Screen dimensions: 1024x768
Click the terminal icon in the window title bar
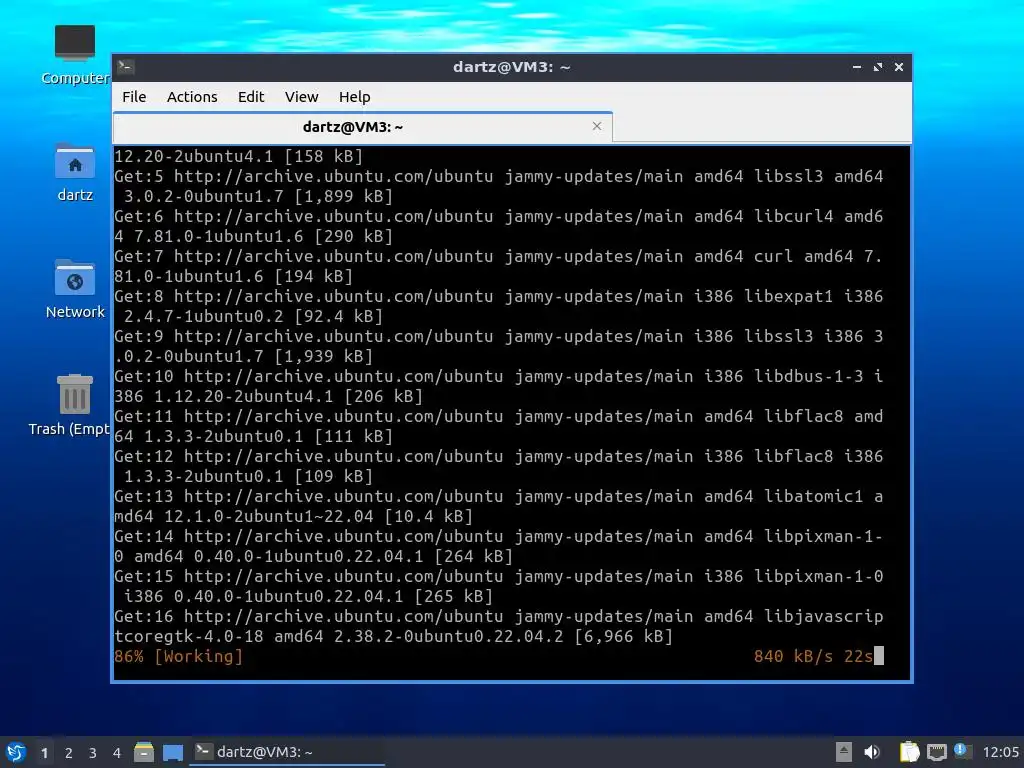[x=126, y=66]
